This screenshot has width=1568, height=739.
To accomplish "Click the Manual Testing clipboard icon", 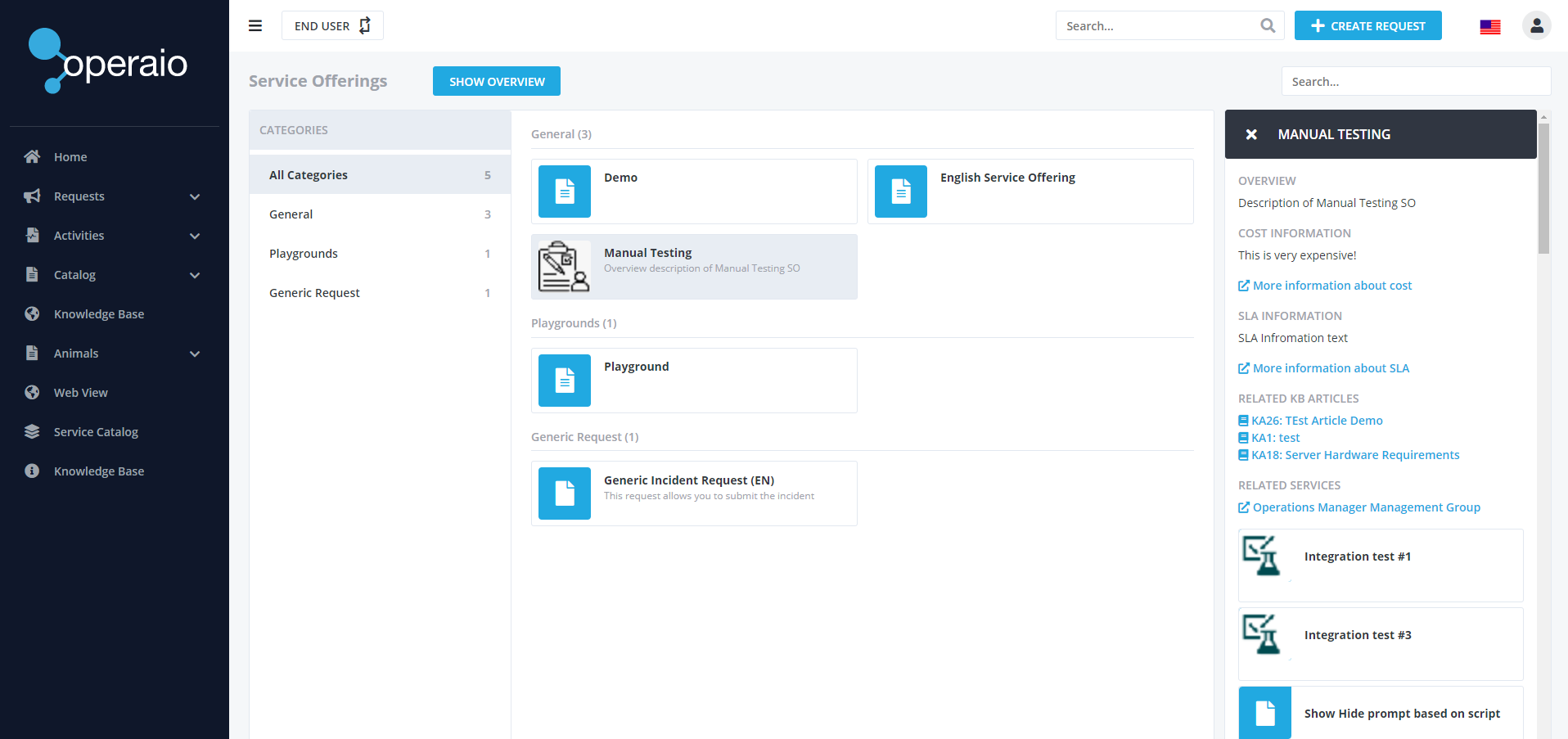I will click(x=564, y=267).
